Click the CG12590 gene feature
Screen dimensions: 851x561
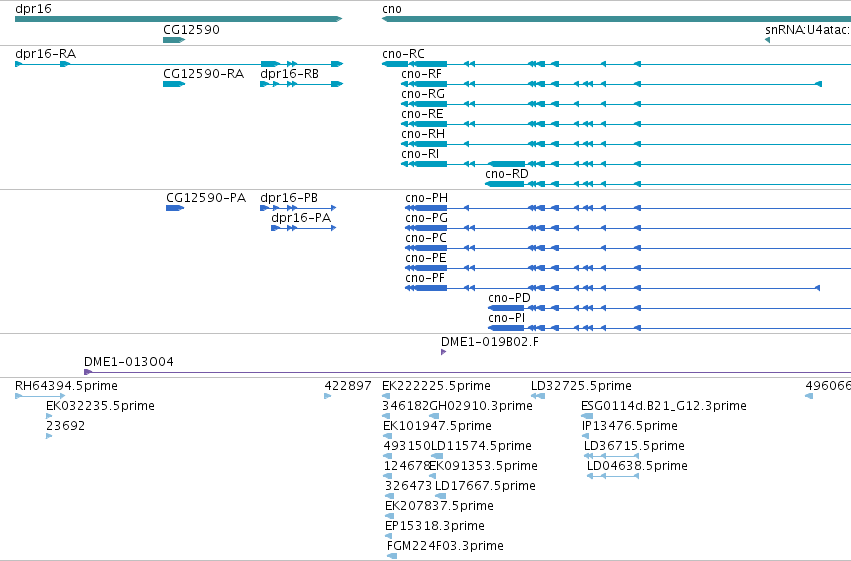[x=174, y=40]
